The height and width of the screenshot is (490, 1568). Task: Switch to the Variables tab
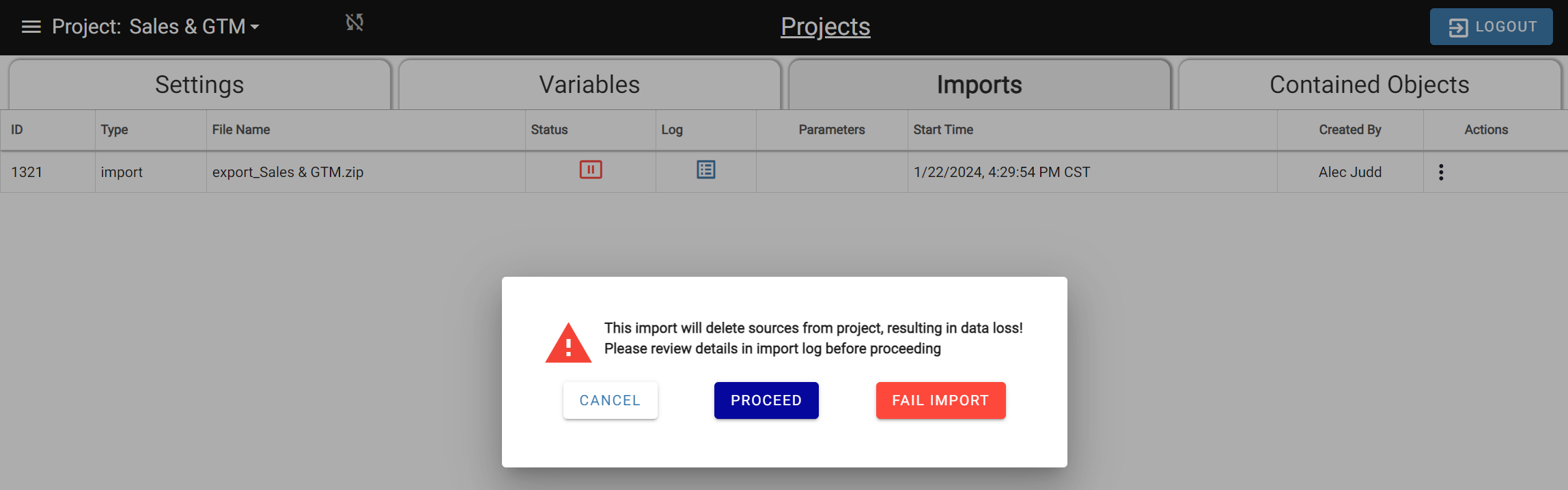point(589,85)
